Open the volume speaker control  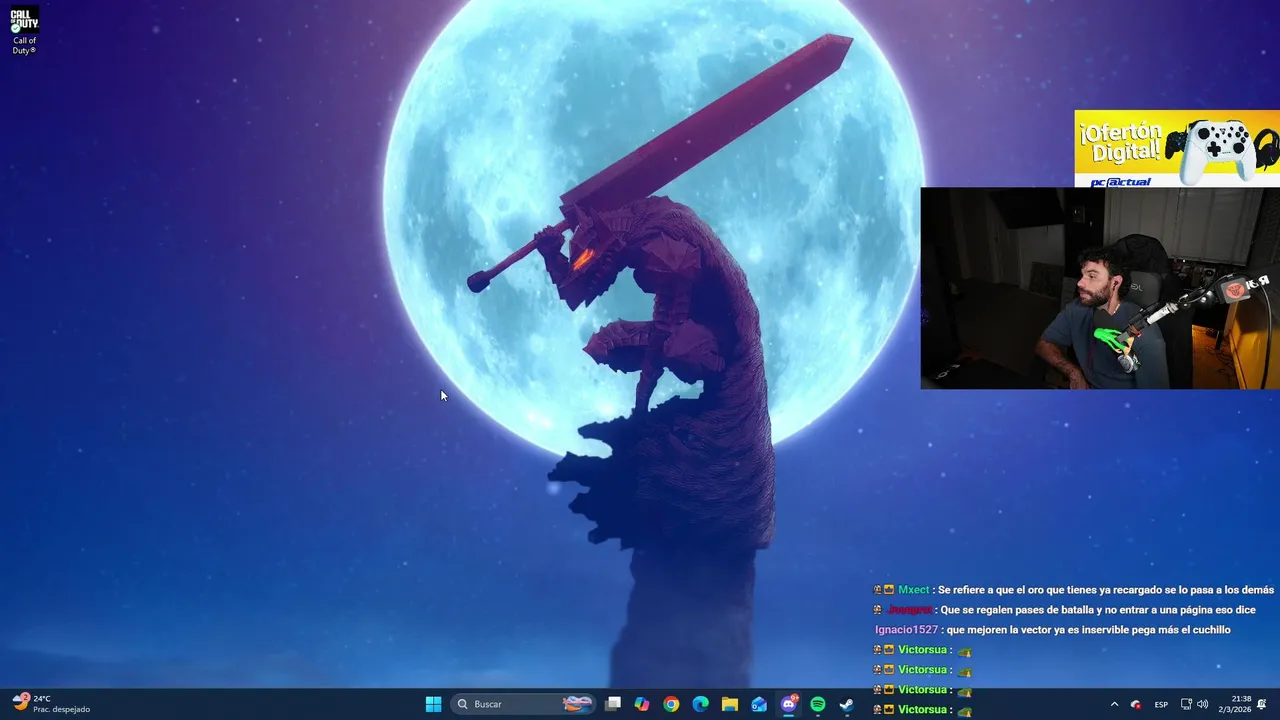(x=1202, y=704)
